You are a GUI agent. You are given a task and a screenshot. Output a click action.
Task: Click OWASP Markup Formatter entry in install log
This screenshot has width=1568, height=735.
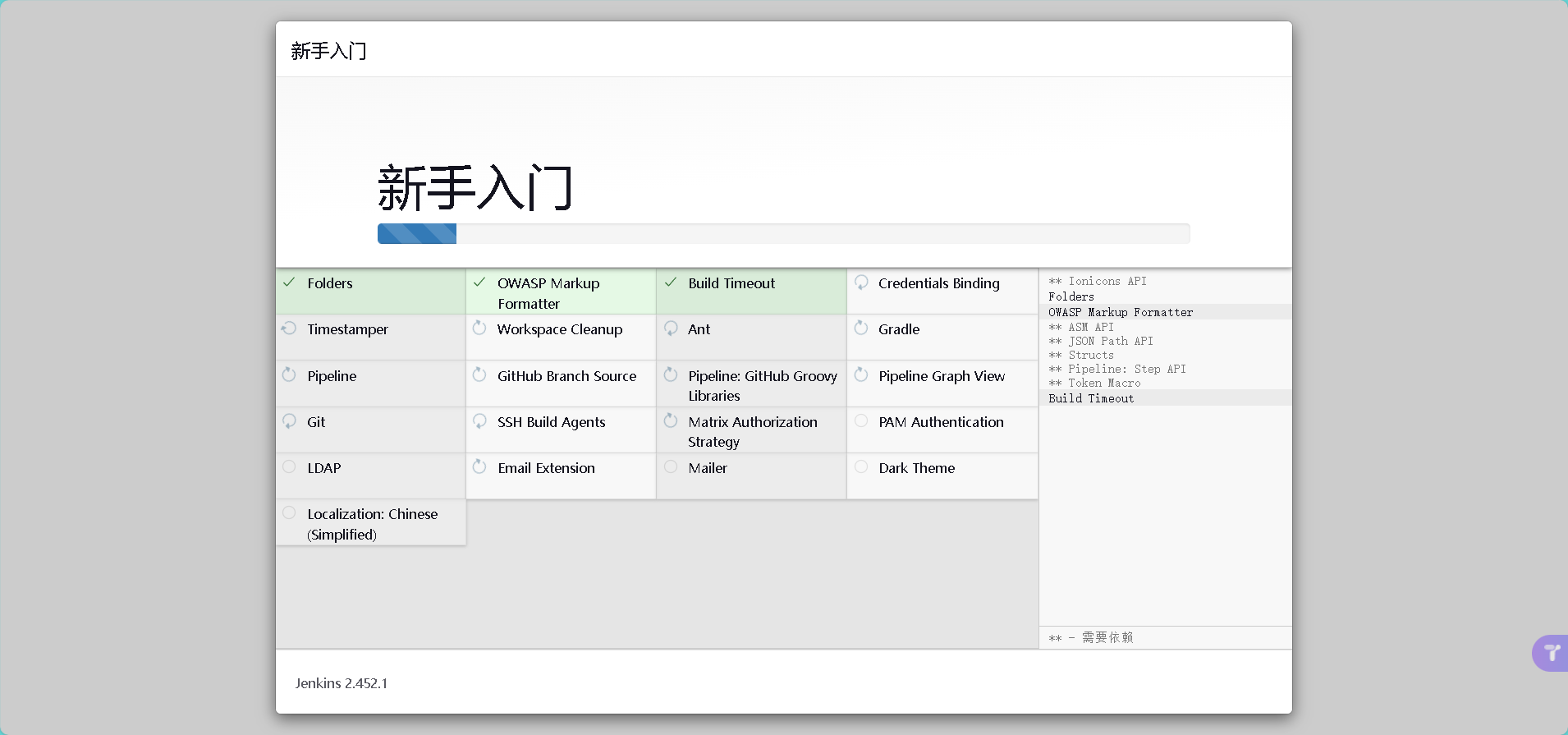point(1121,312)
